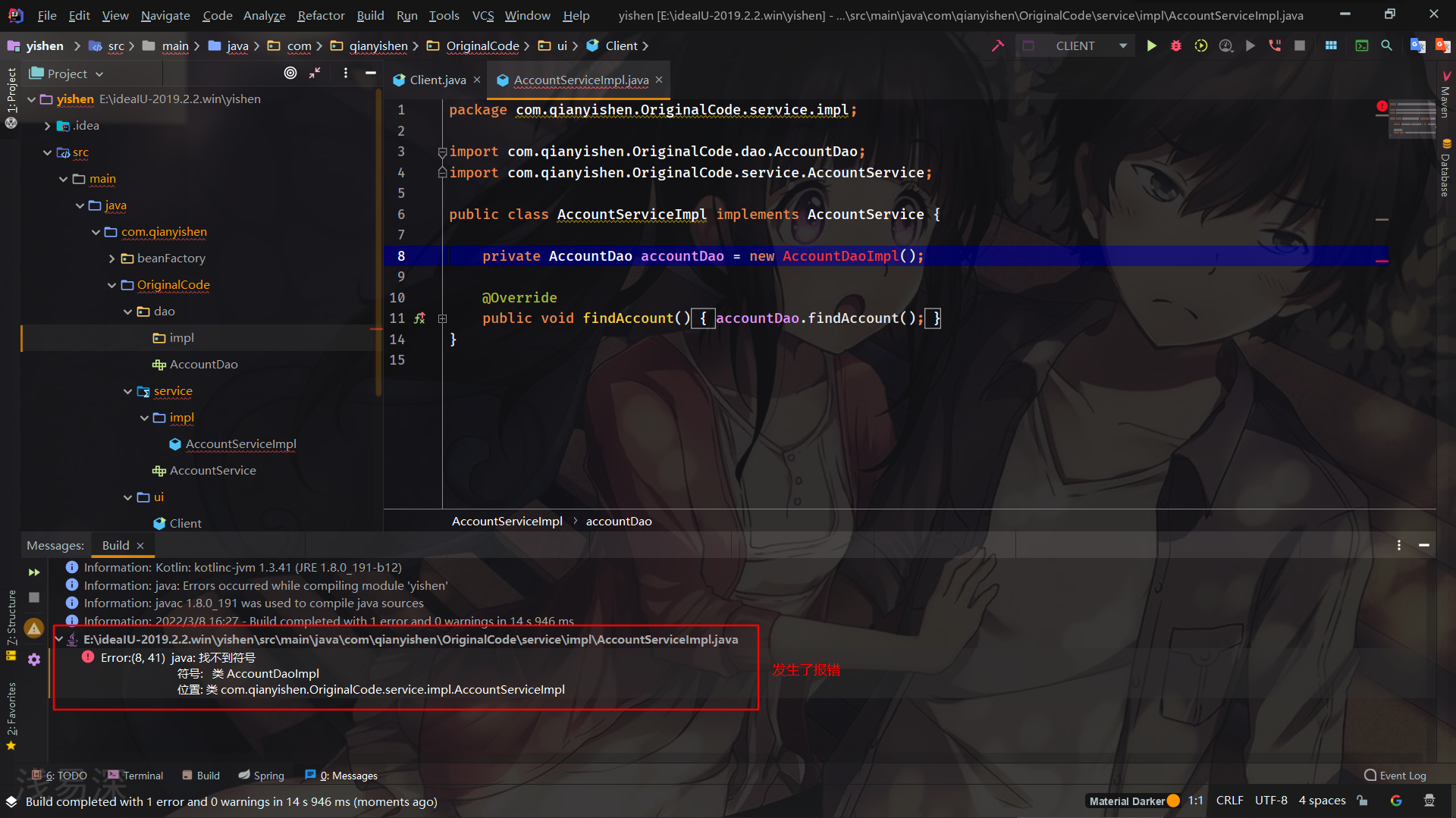Open the Event Log
Image resolution: width=1456 pixels, height=818 pixels.
point(1395,776)
